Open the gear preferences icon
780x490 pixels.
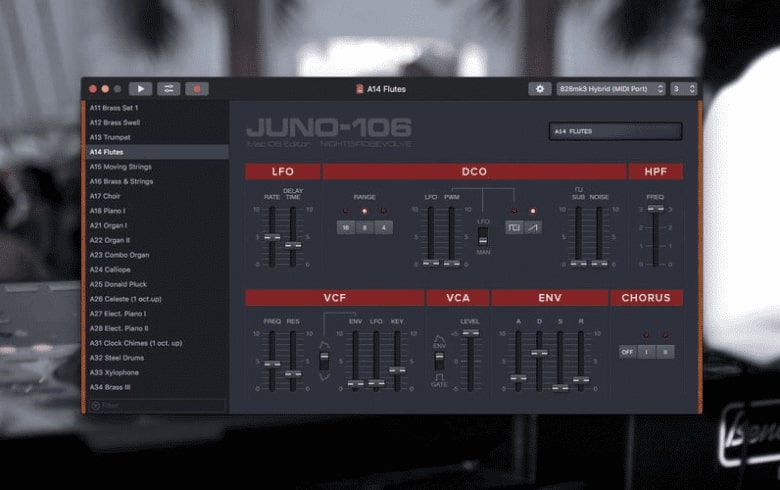(x=540, y=89)
